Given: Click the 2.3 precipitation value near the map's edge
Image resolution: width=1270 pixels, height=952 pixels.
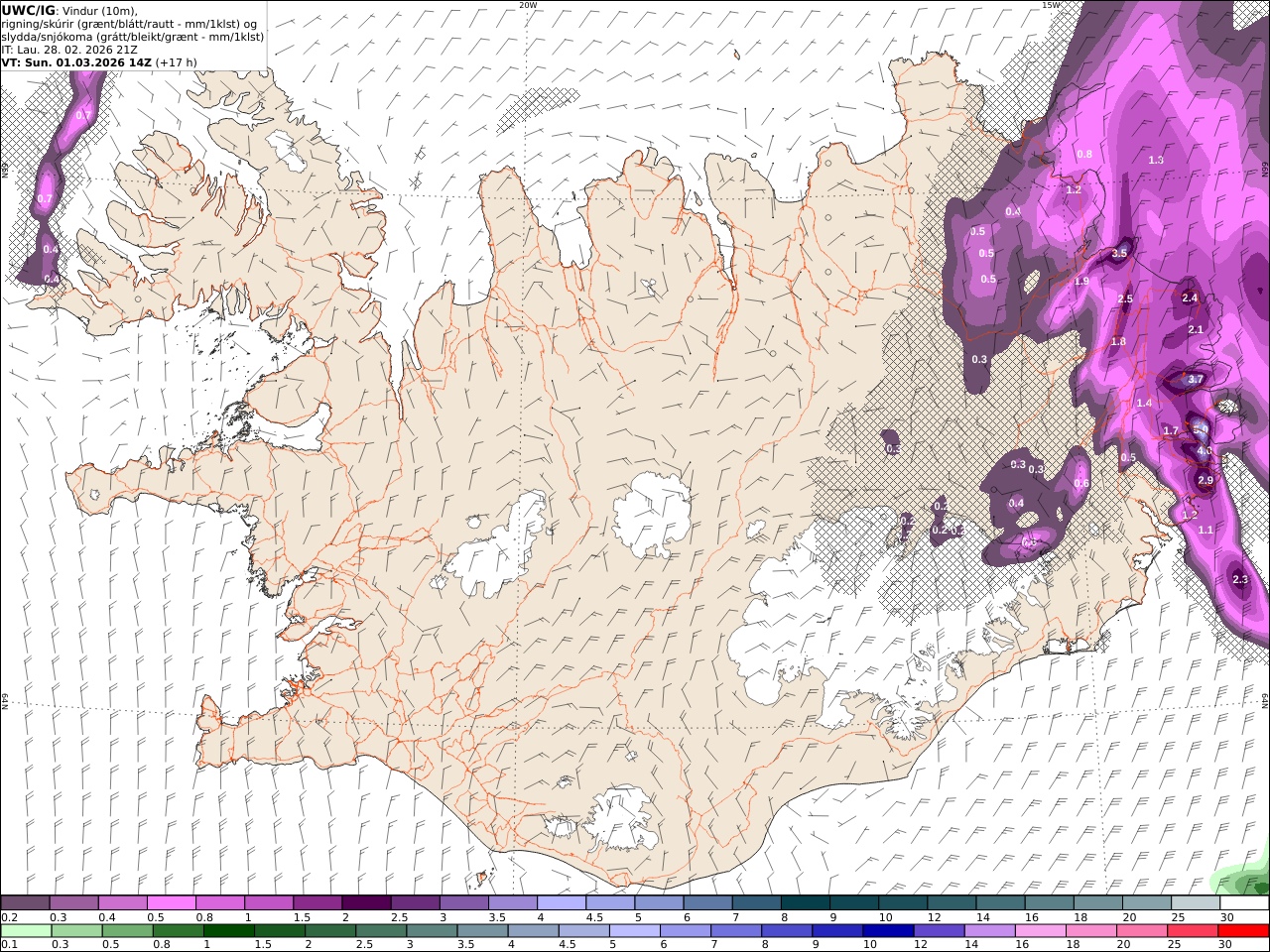Looking at the screenshot, I should coord(1239,579).
